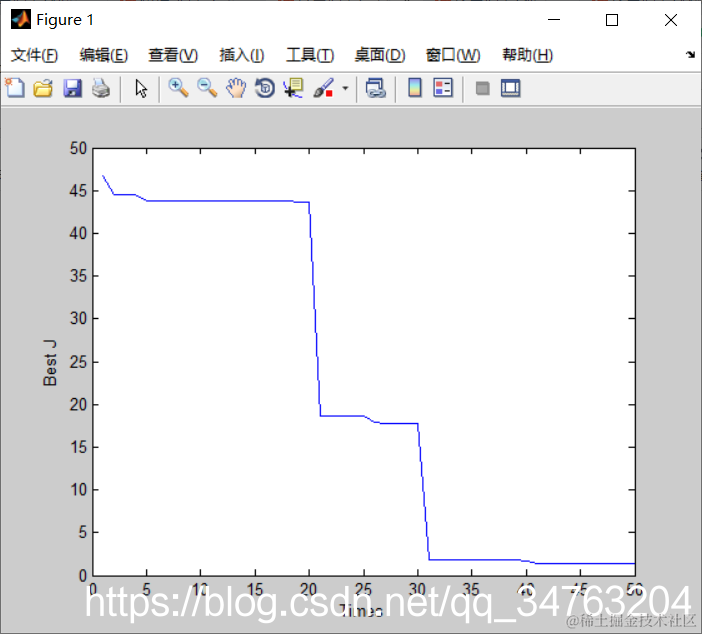This screenshot has width=702, height=634.
Task: Open the 插入(I) menu
Action: (x=242, y=55)
